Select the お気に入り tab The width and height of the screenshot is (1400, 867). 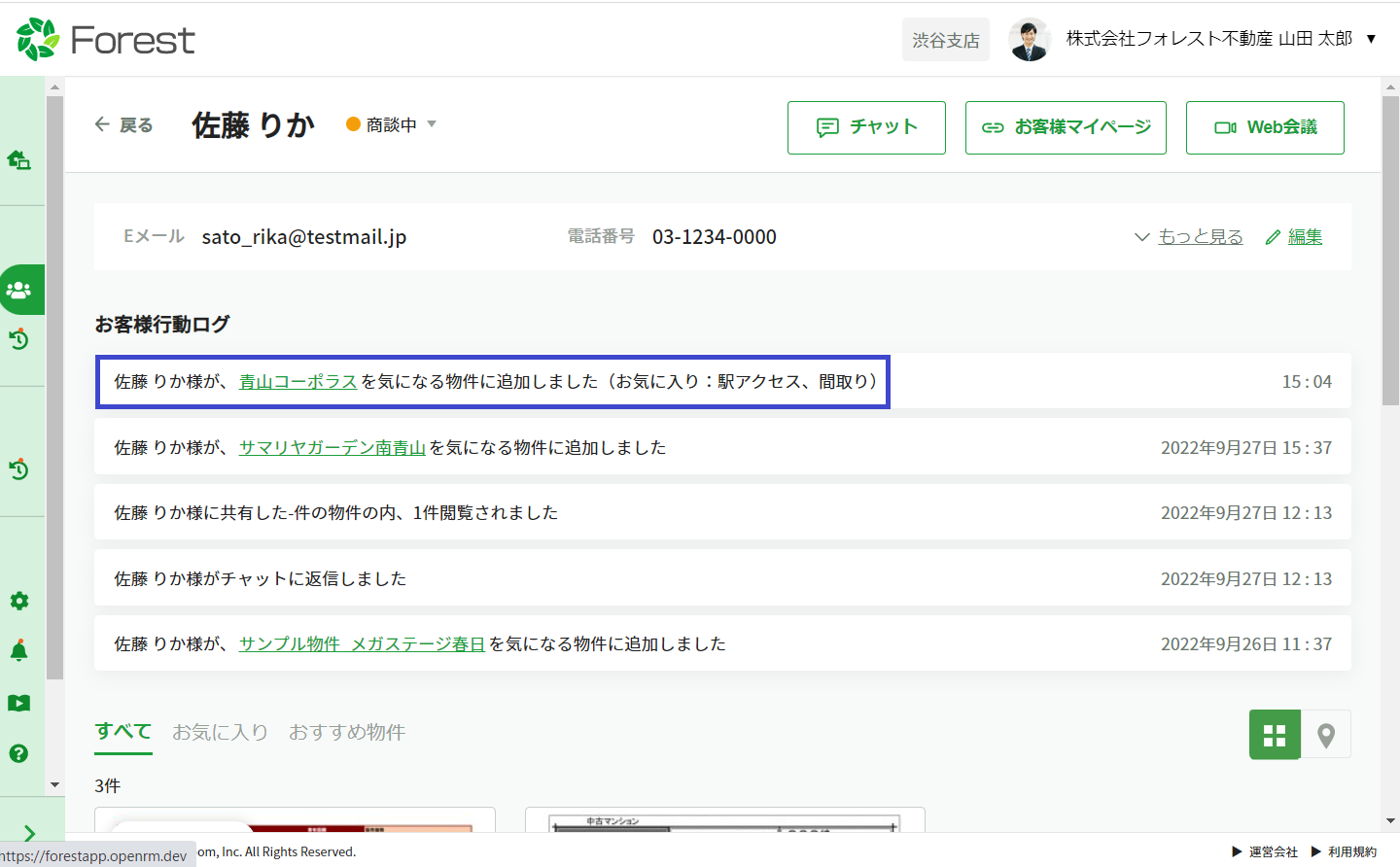(x=220, y=732)
